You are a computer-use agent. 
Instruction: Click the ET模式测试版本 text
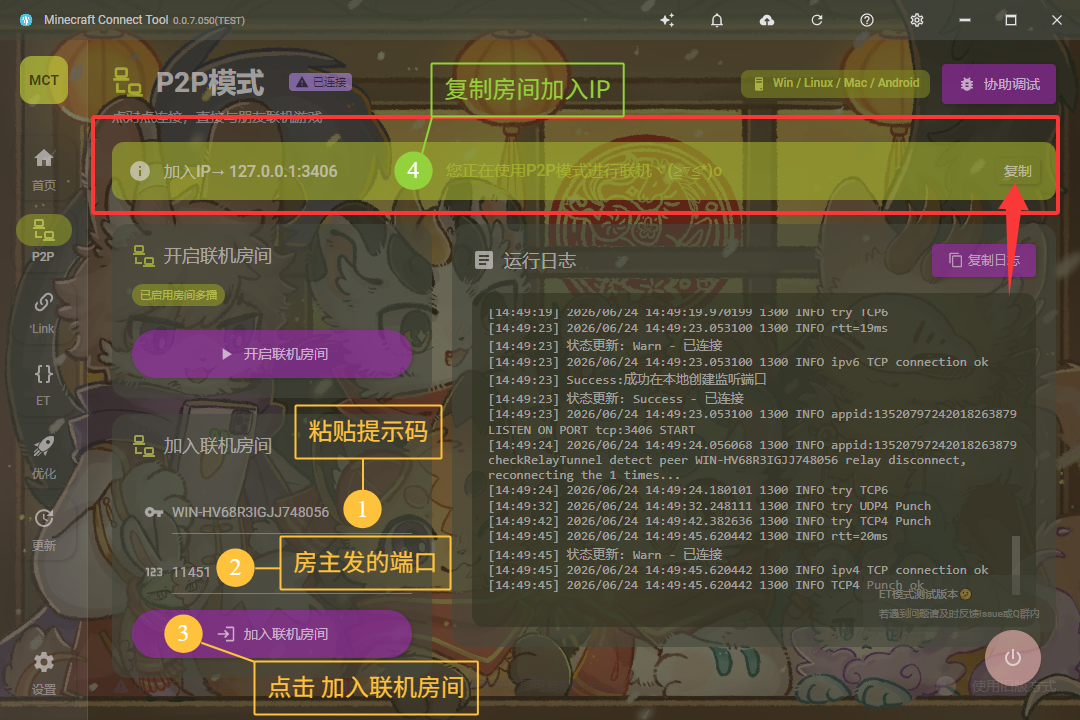coord(924,594)
